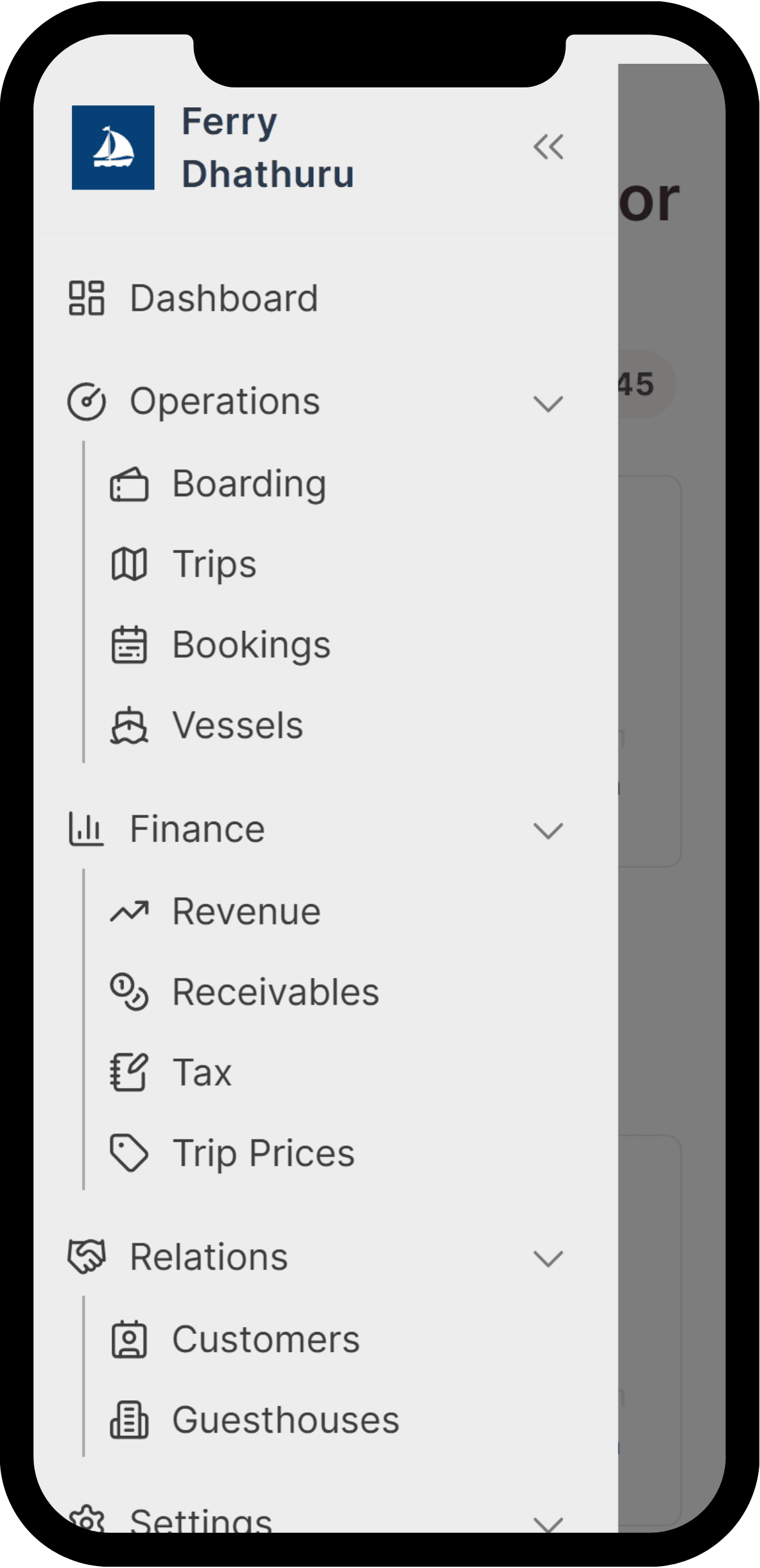
Task: Select the Guesthouses building icon
Action: coord(129,1419)
